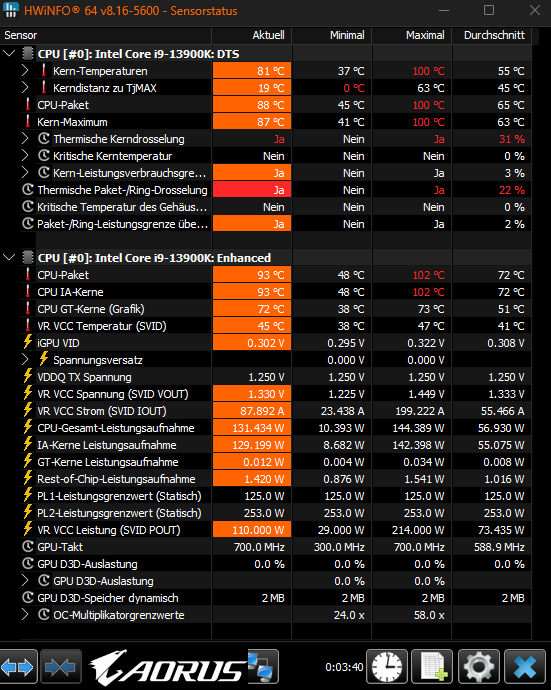Collapse the CPU Enhanced sensor group

pyautogui.click(x=9, y=257)
